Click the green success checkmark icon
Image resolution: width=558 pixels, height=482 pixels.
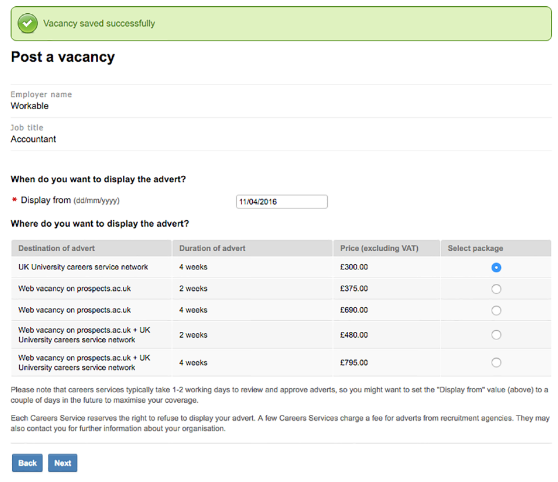(x=27, y=23)
